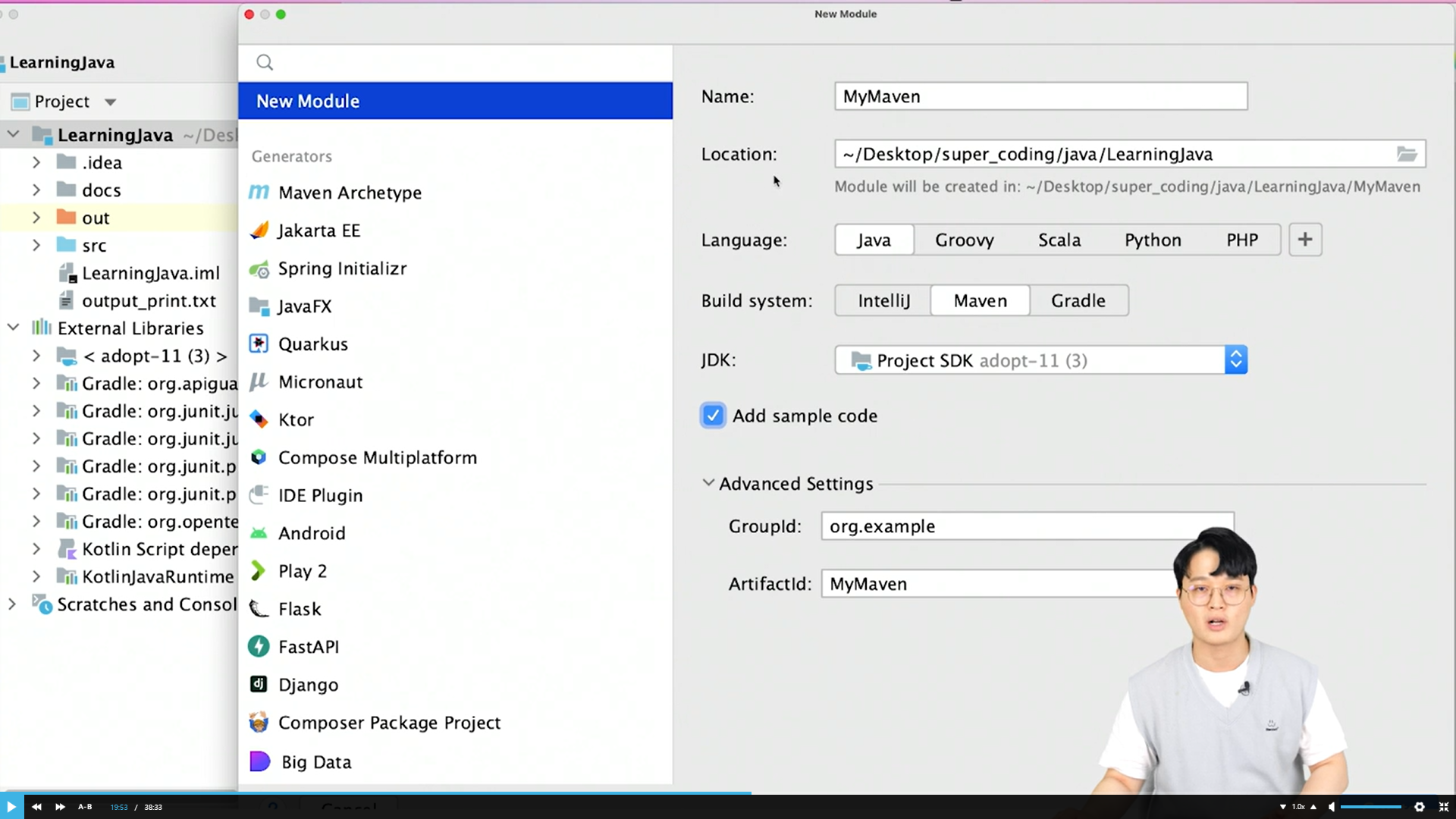Image resolution: width=1456 pixels, height=819 pixels.
Task: Select Groovy as the language
Action: 964,240
